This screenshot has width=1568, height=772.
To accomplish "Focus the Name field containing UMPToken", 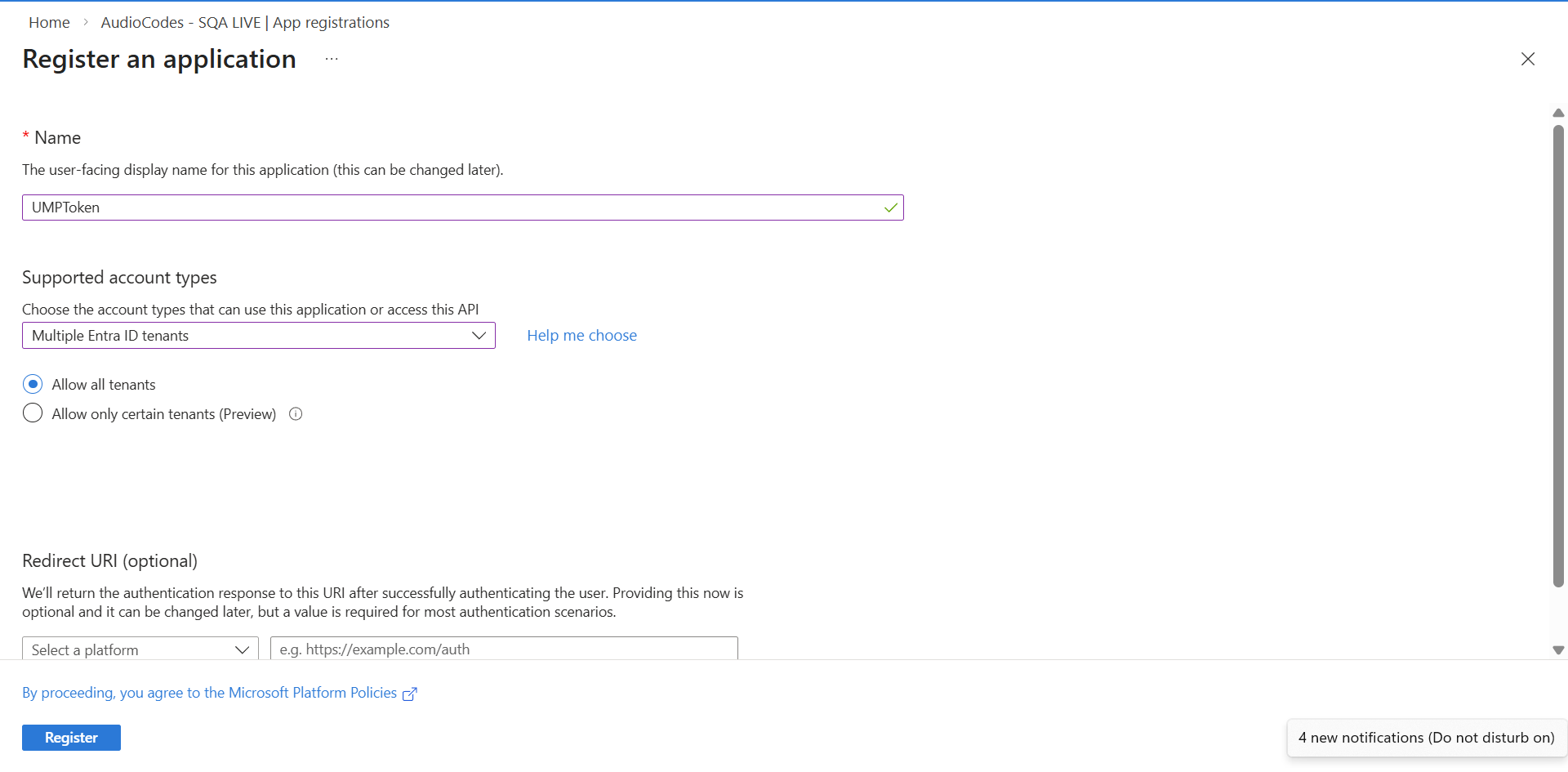I will coord(453,208).
